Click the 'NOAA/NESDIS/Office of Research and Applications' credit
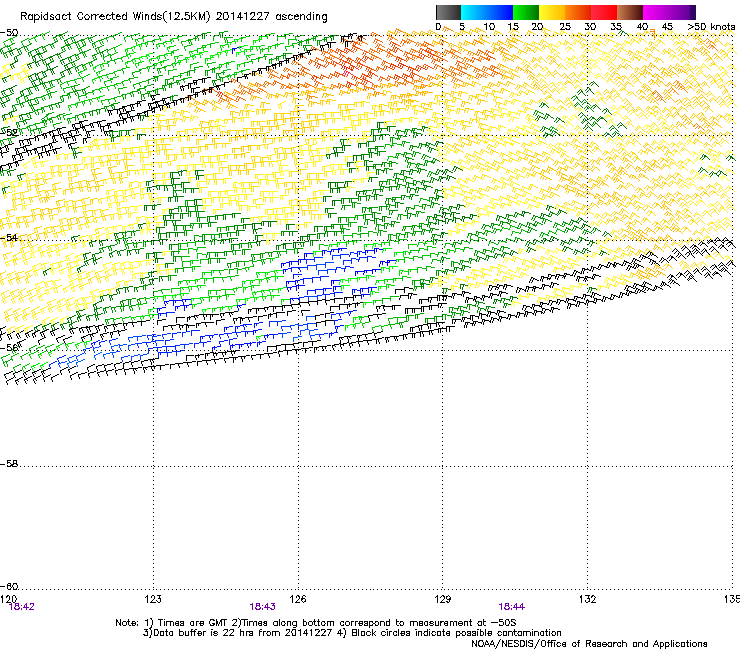Screen dimensions: 740x650 pyautogui.click(x=589, y=644)
